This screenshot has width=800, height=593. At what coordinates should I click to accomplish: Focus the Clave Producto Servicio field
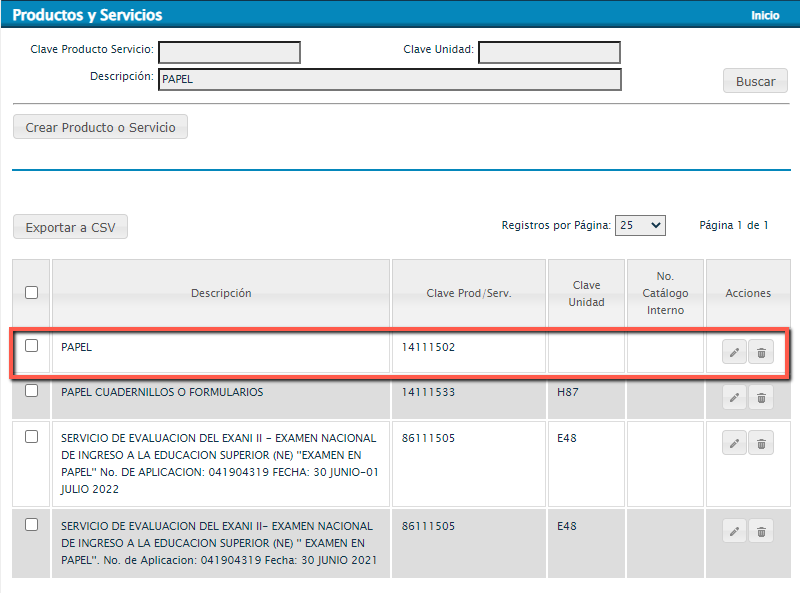[x=229, y=52]
